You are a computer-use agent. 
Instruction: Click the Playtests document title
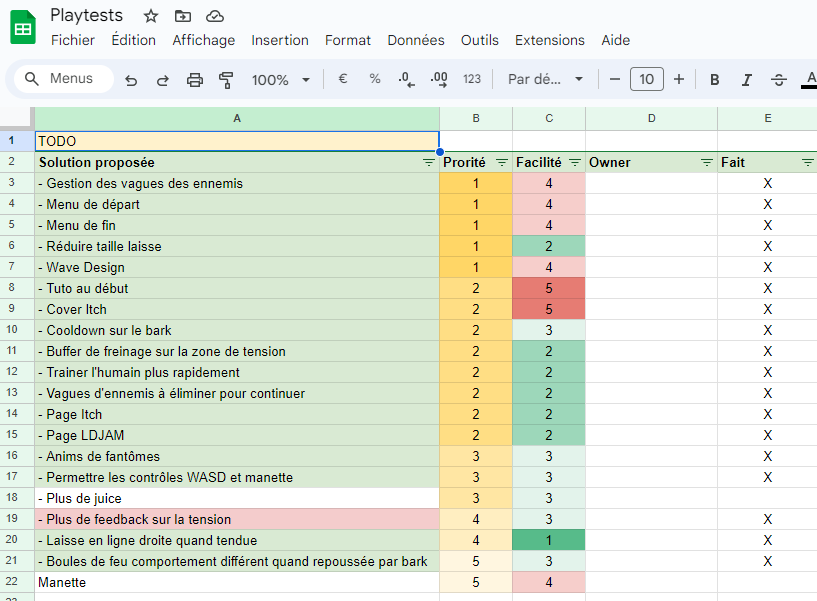(x=86, y=16)
